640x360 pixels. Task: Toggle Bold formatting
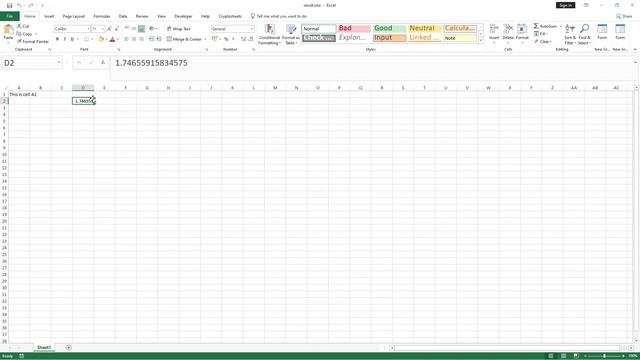click(x=57, y=39)
